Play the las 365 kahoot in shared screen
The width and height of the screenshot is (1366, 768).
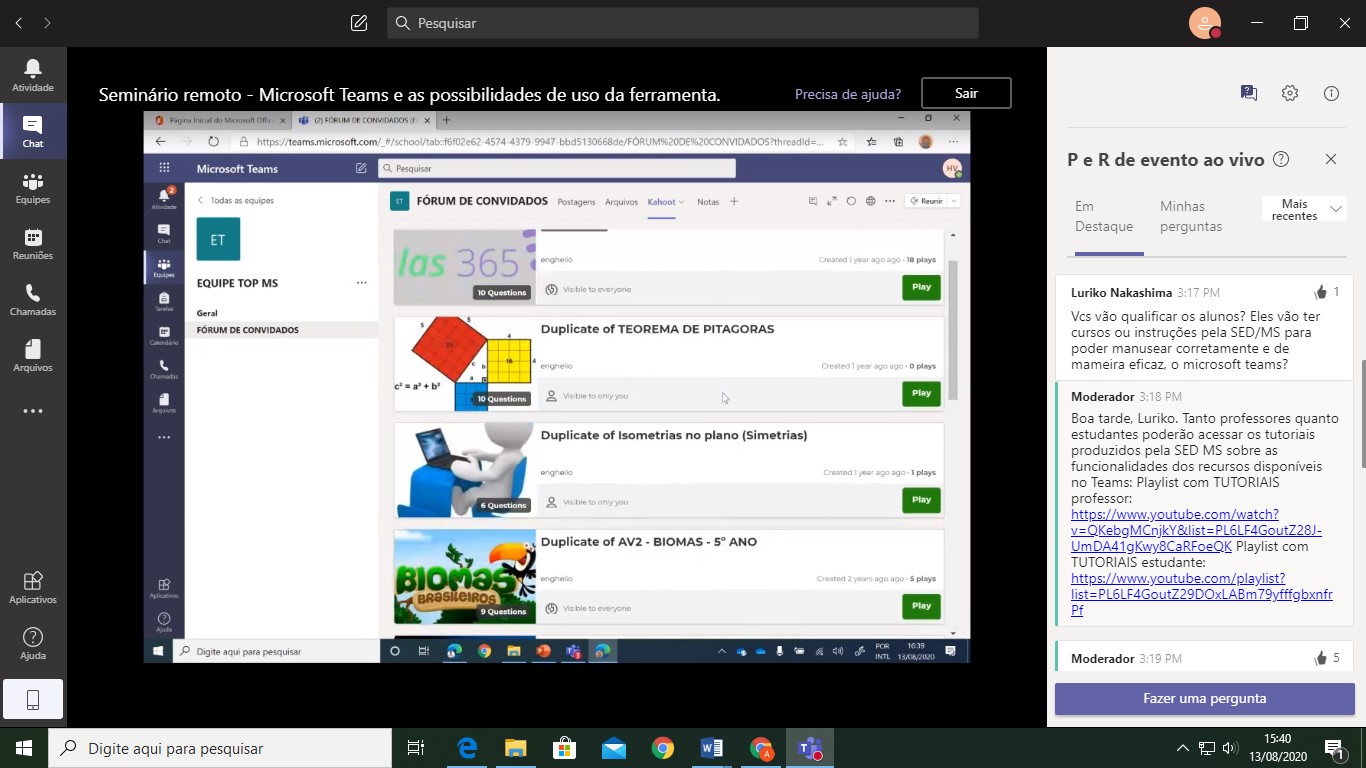click(921, 287)
